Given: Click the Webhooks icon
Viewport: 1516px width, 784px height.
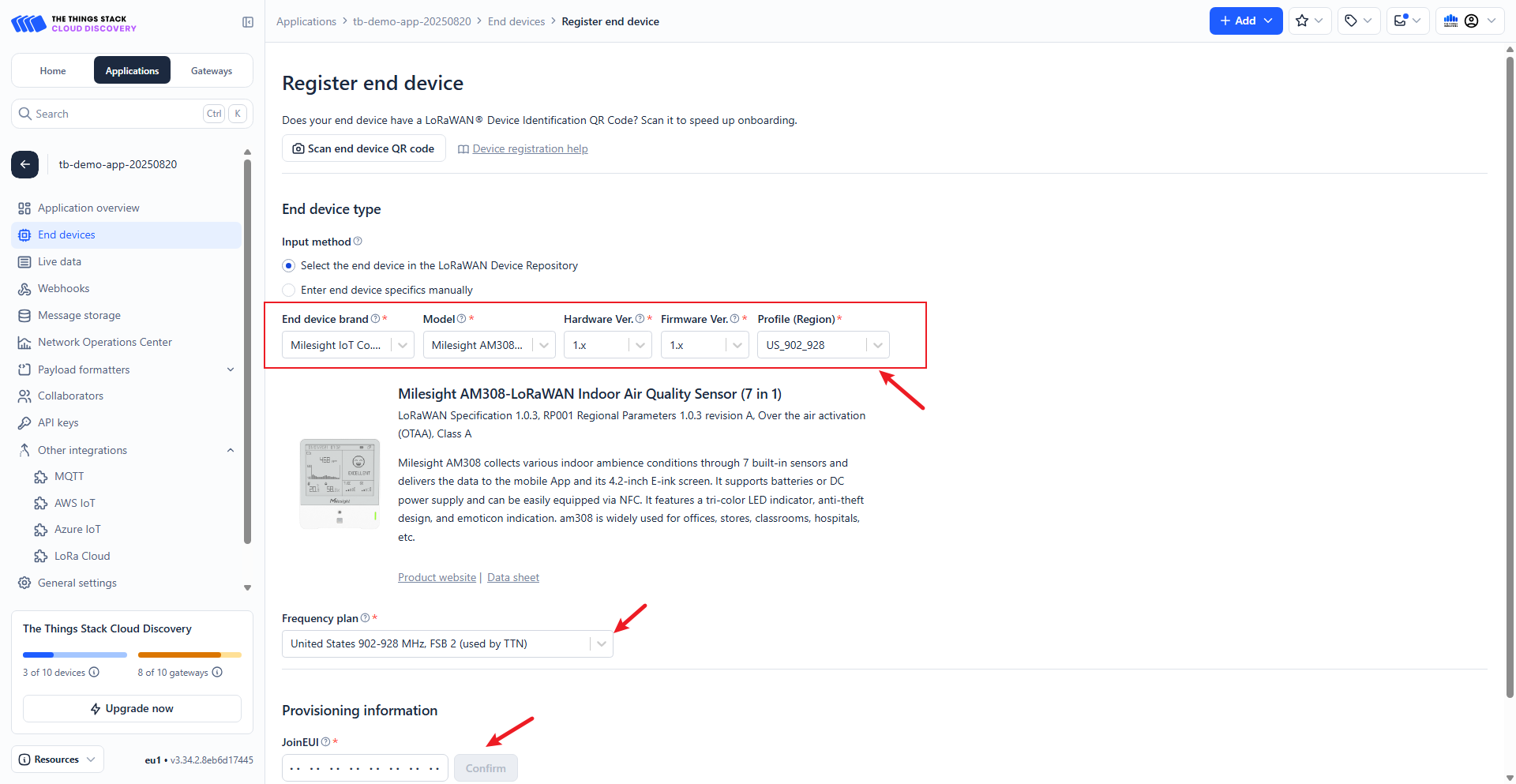Looking at the screenshot, I should (x=24, y=289).
